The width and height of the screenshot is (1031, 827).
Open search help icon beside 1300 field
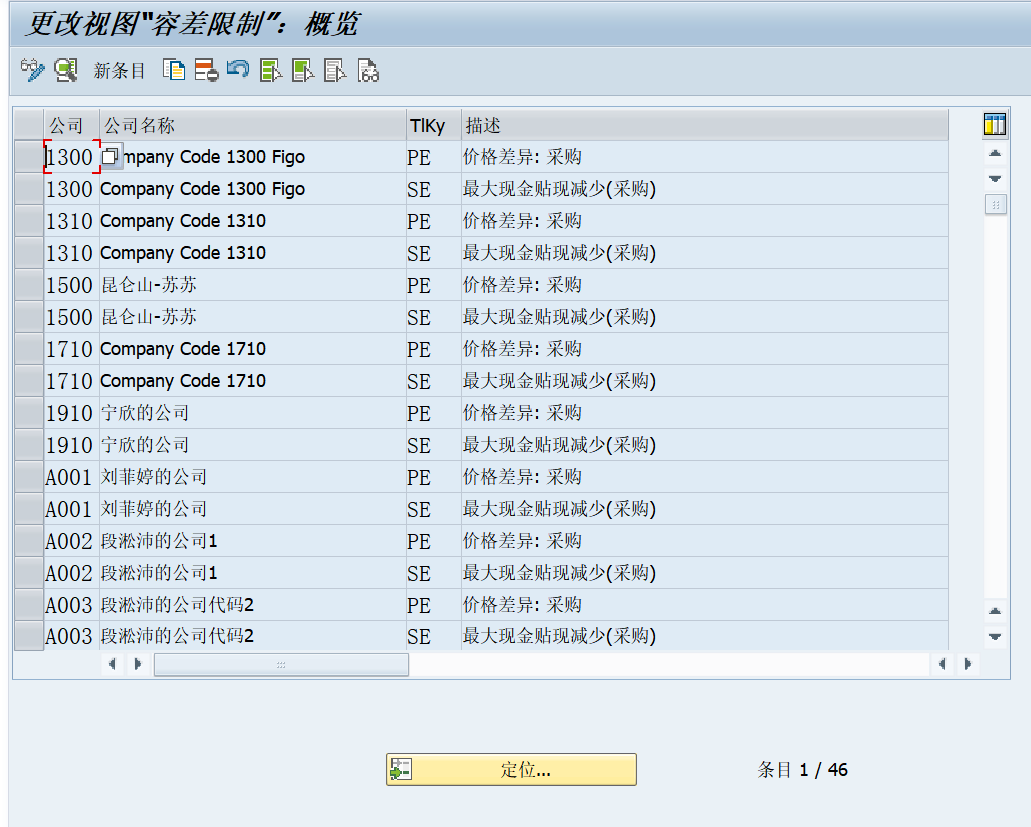click(x=111, y=156)
